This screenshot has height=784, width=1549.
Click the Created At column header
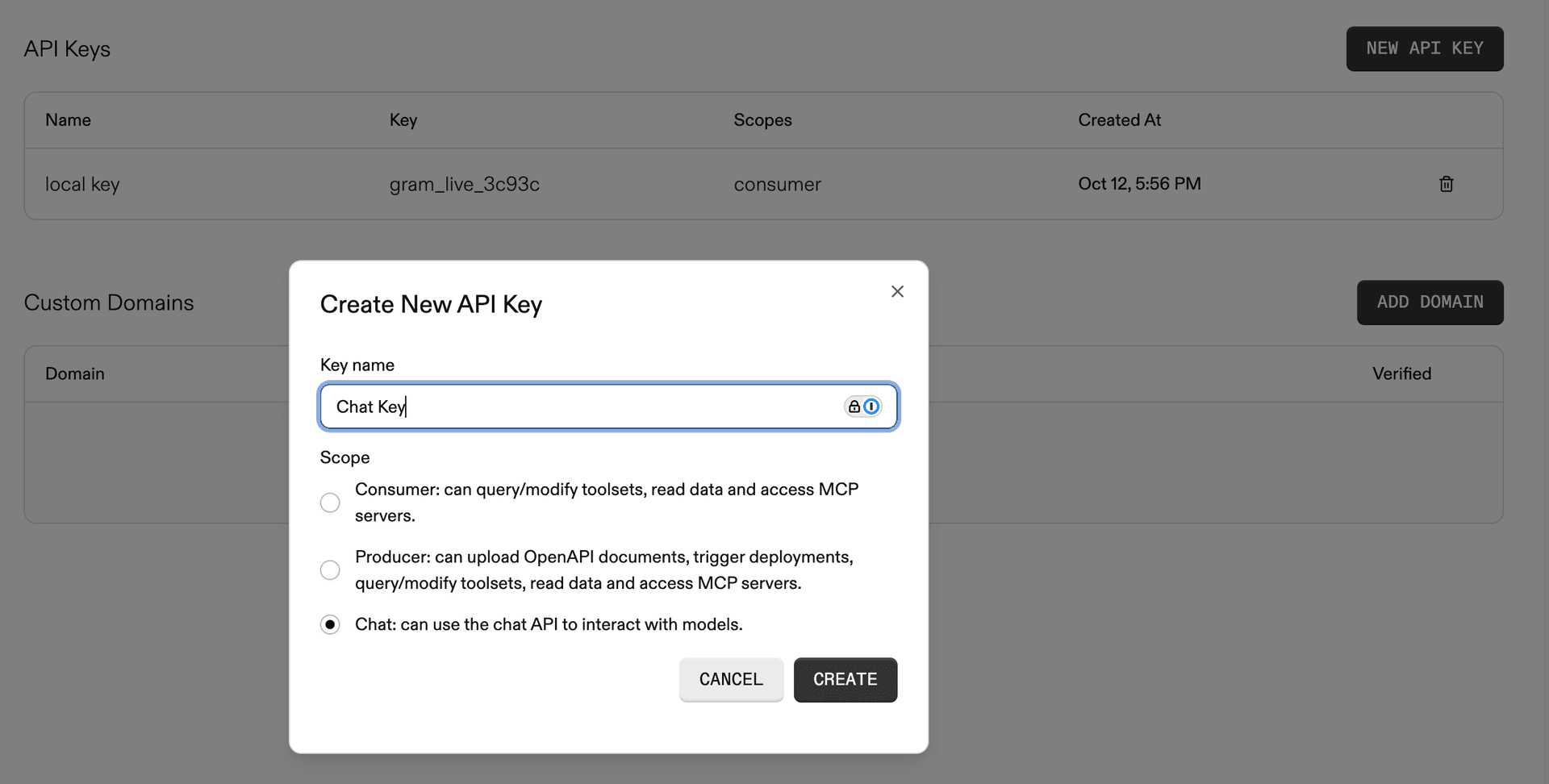pos(1120,119)
